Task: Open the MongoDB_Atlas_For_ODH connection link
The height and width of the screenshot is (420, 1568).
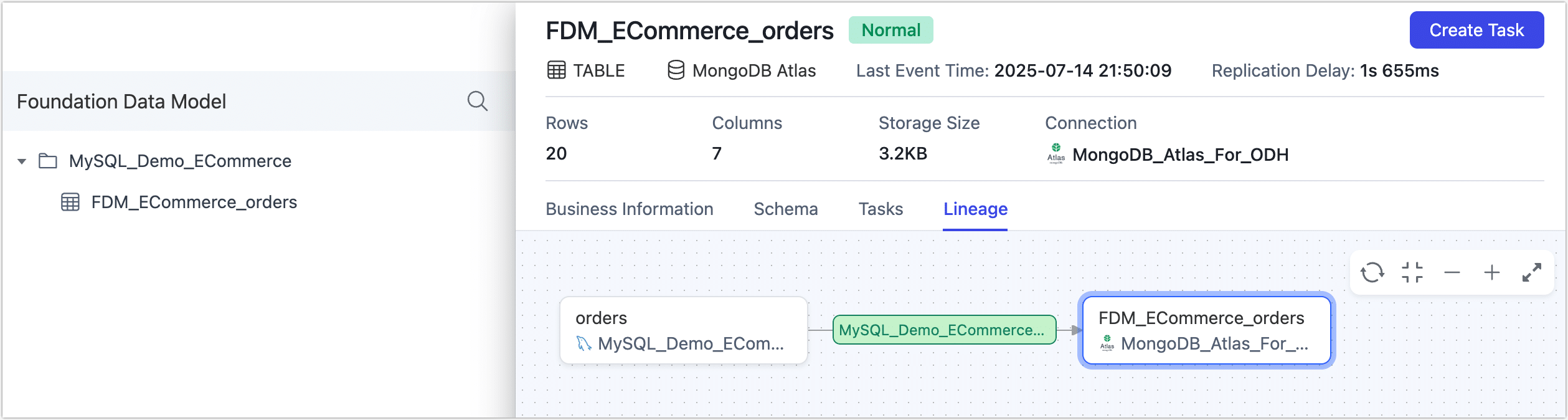Action: (x=1180, y=155)
